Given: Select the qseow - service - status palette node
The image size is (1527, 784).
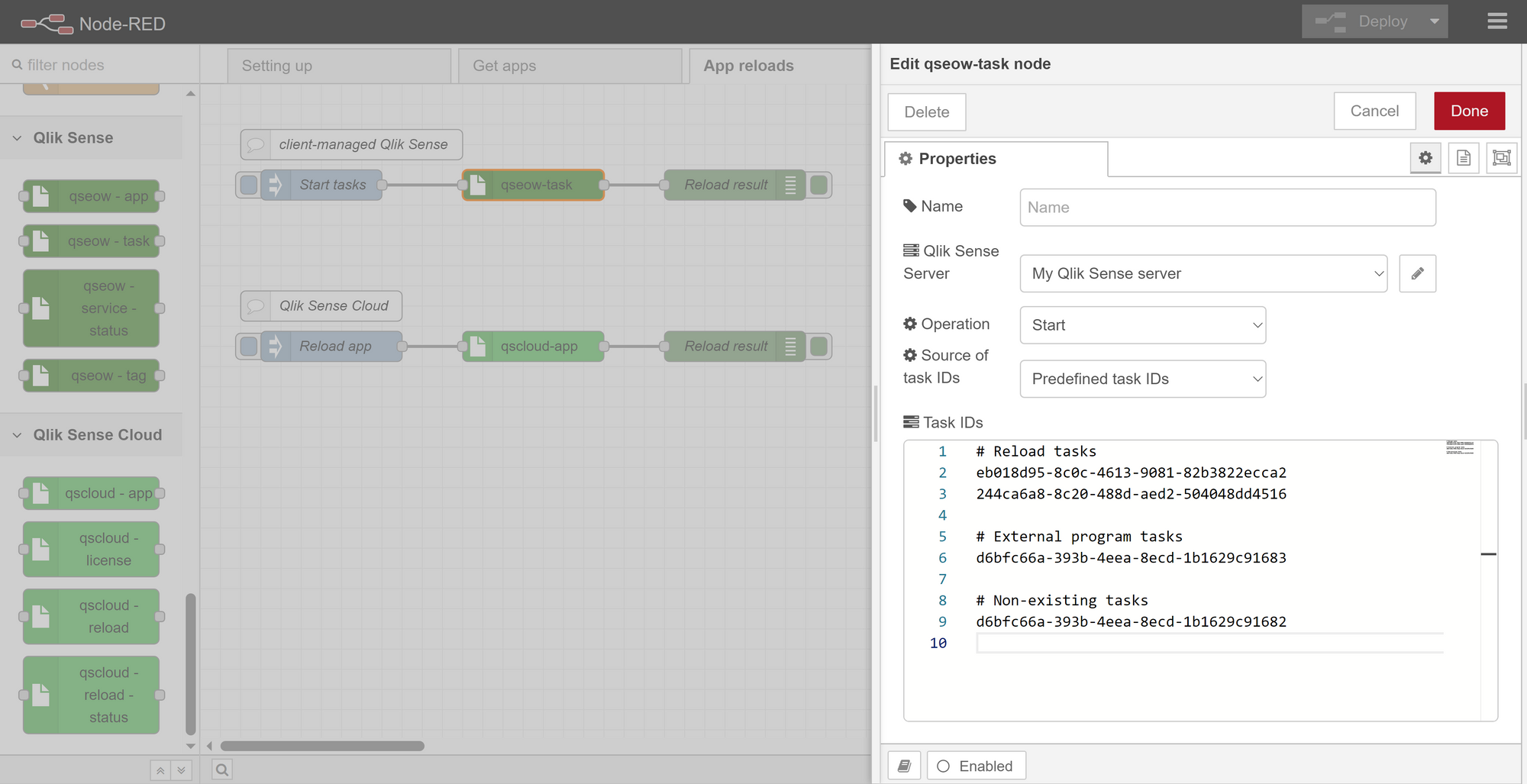Looking at the screenshot, I should 92,308.
